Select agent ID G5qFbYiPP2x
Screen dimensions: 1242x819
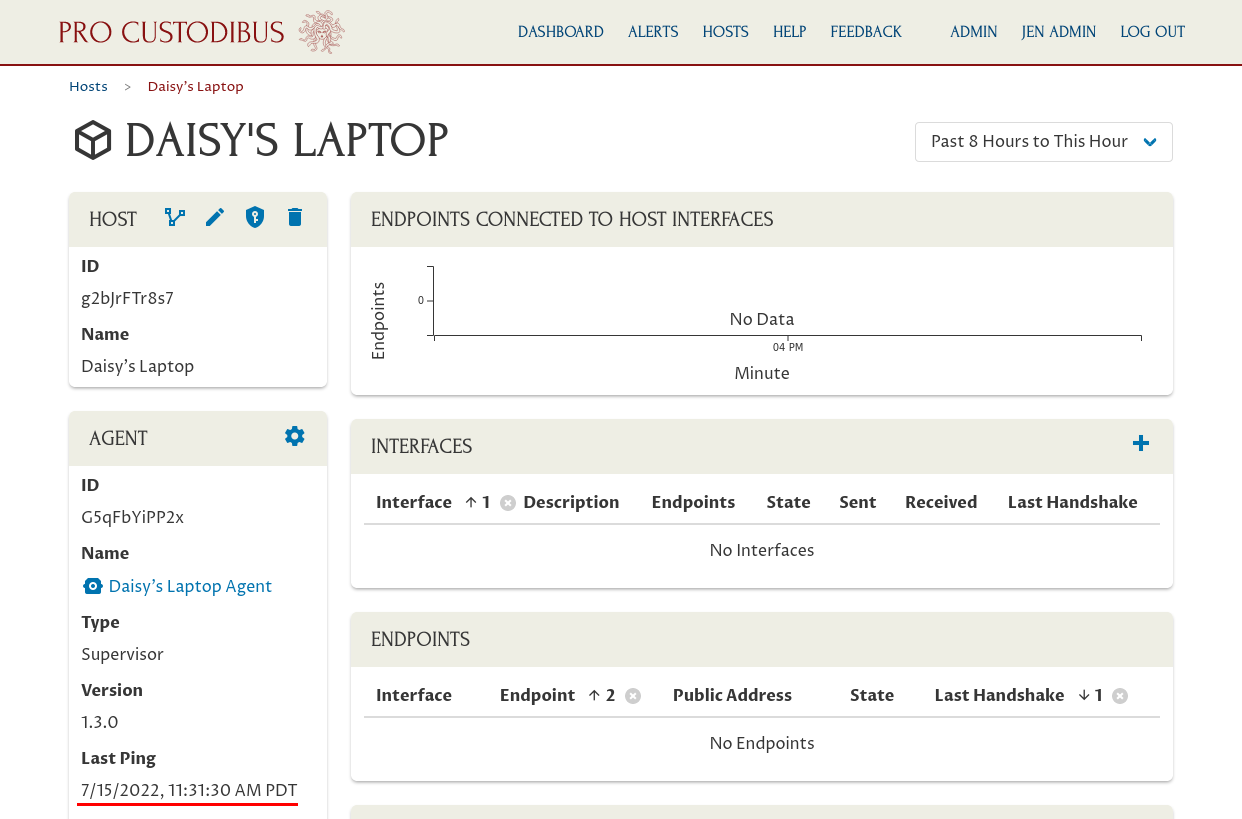point(132,517)
